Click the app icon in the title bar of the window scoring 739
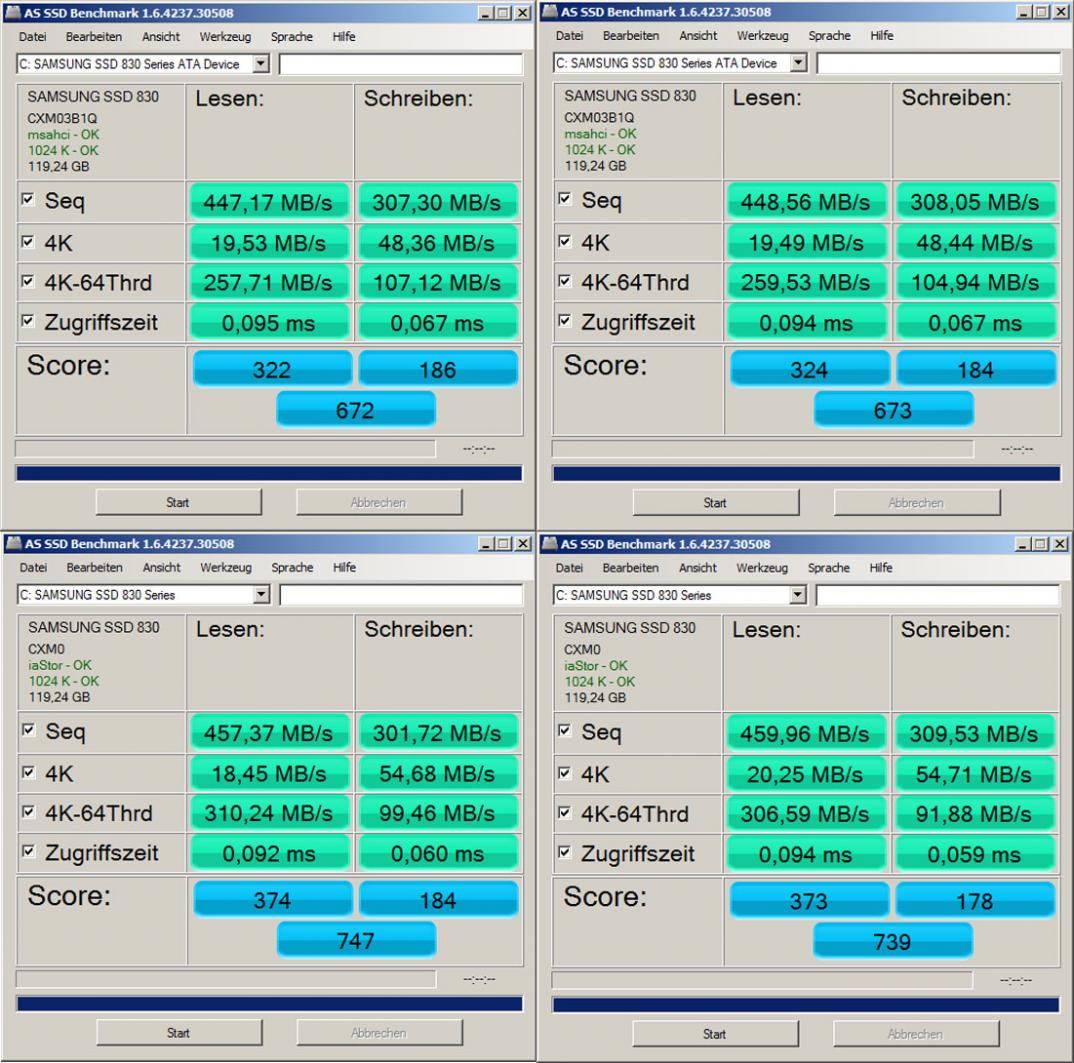The width and height of the screenshot is (1074, 1063). pyautogui.click(x=550, y=544)
